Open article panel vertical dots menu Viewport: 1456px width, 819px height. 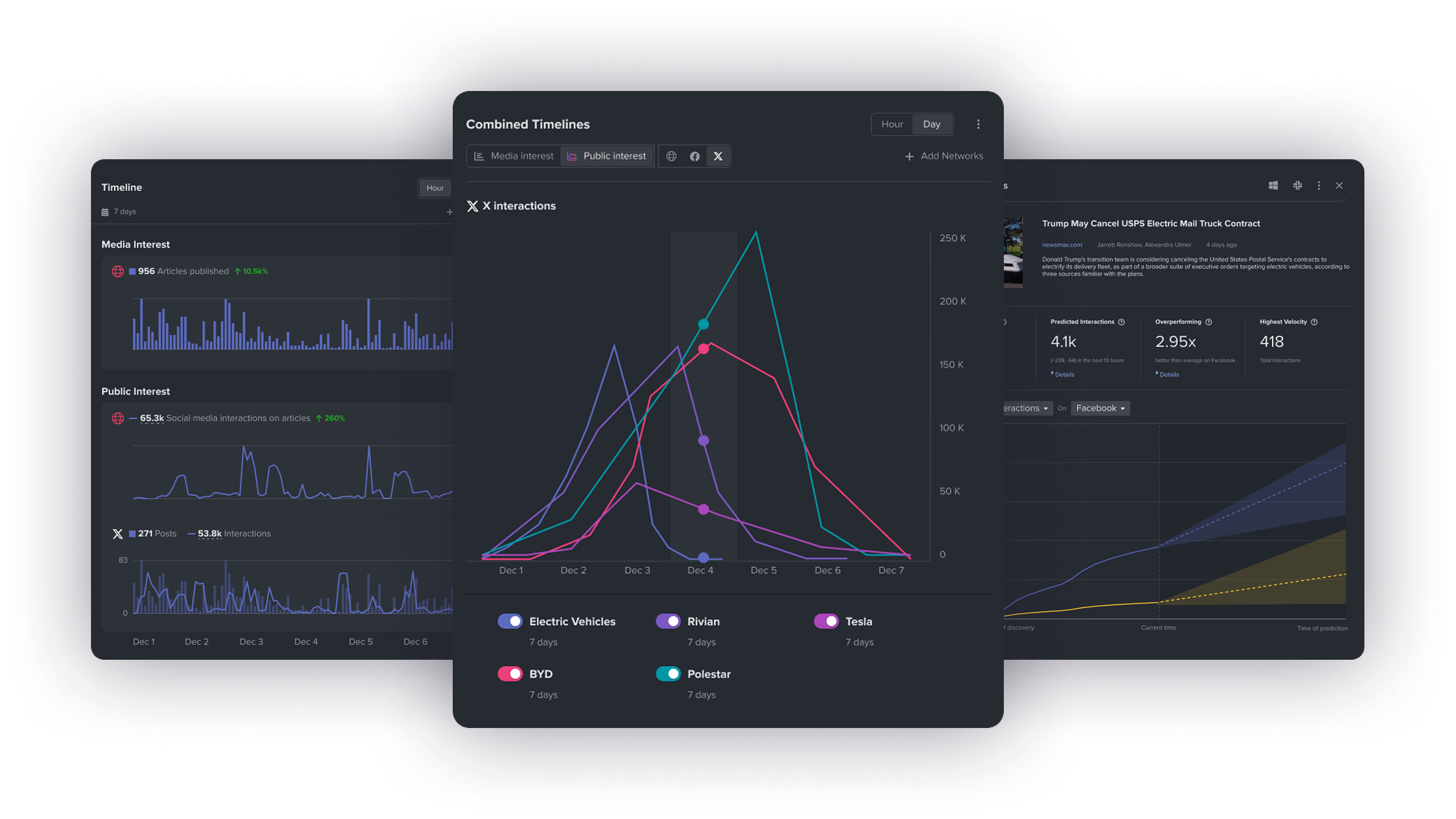[x=1319, y=185]
